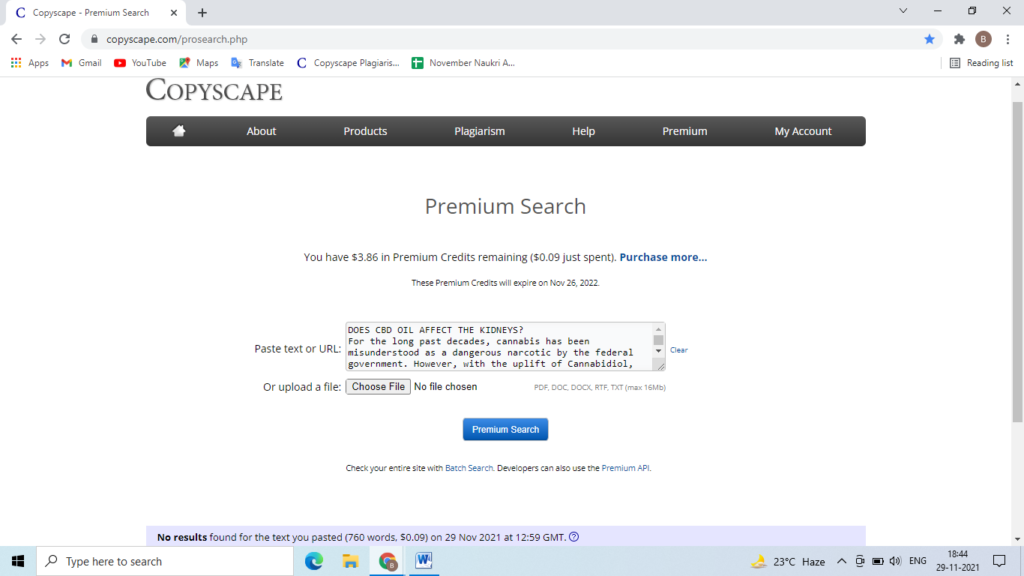The image size is (1024, 576).
Task: Click the blue Premium Search button
Action: click(x=505, y=429)
